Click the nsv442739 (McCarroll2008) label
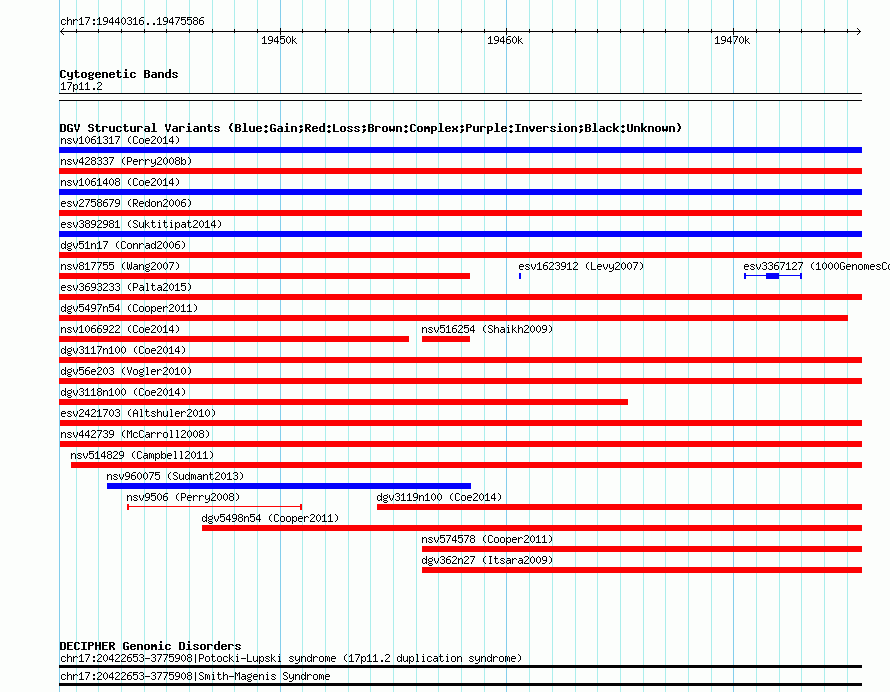890x692 pixels. click(135, 434)
